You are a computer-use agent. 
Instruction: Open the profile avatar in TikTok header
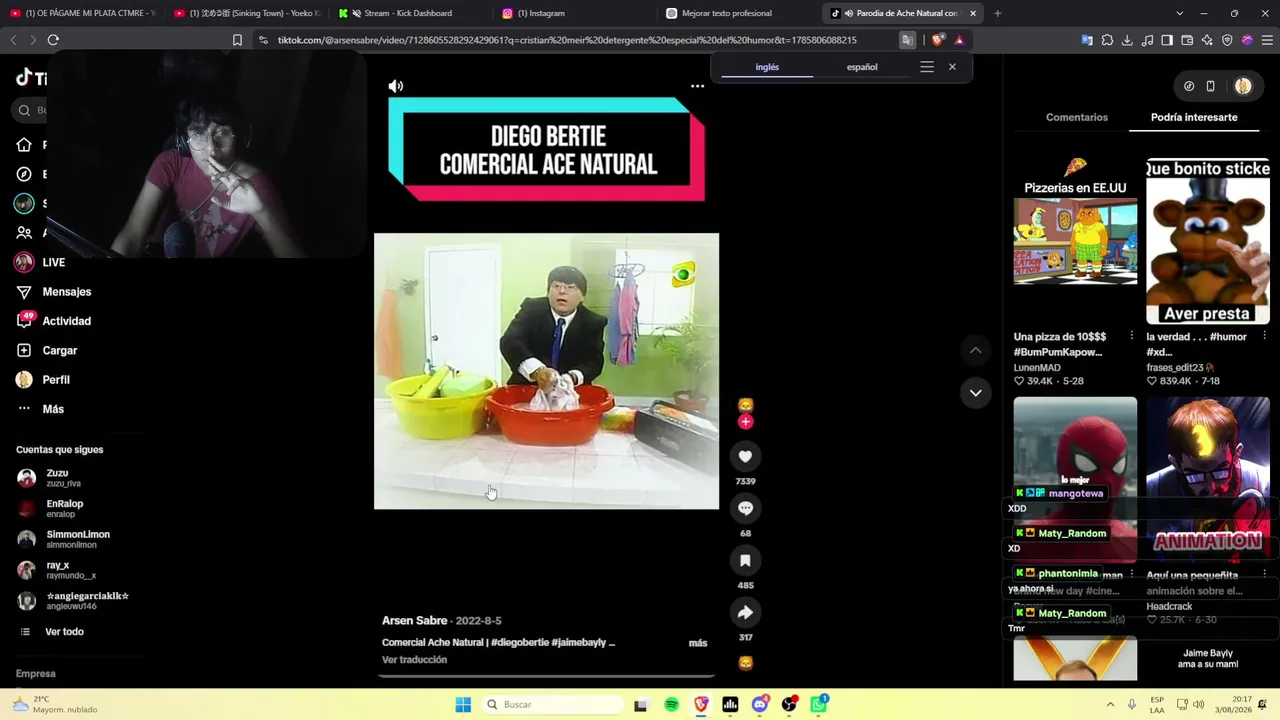[1243, 86]
